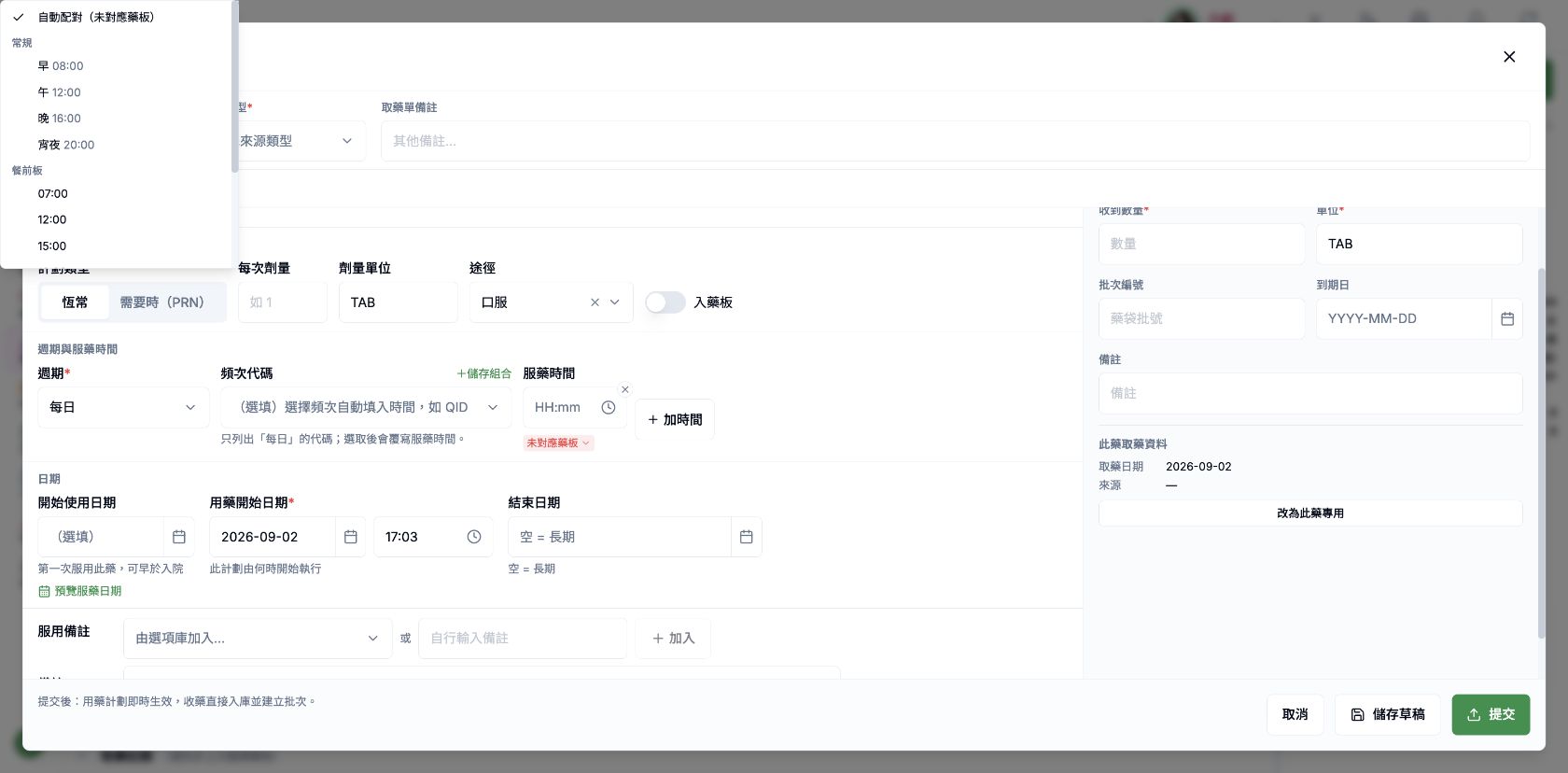
Task: Close the dialog with the X icon
Action: coord(1509,57)
